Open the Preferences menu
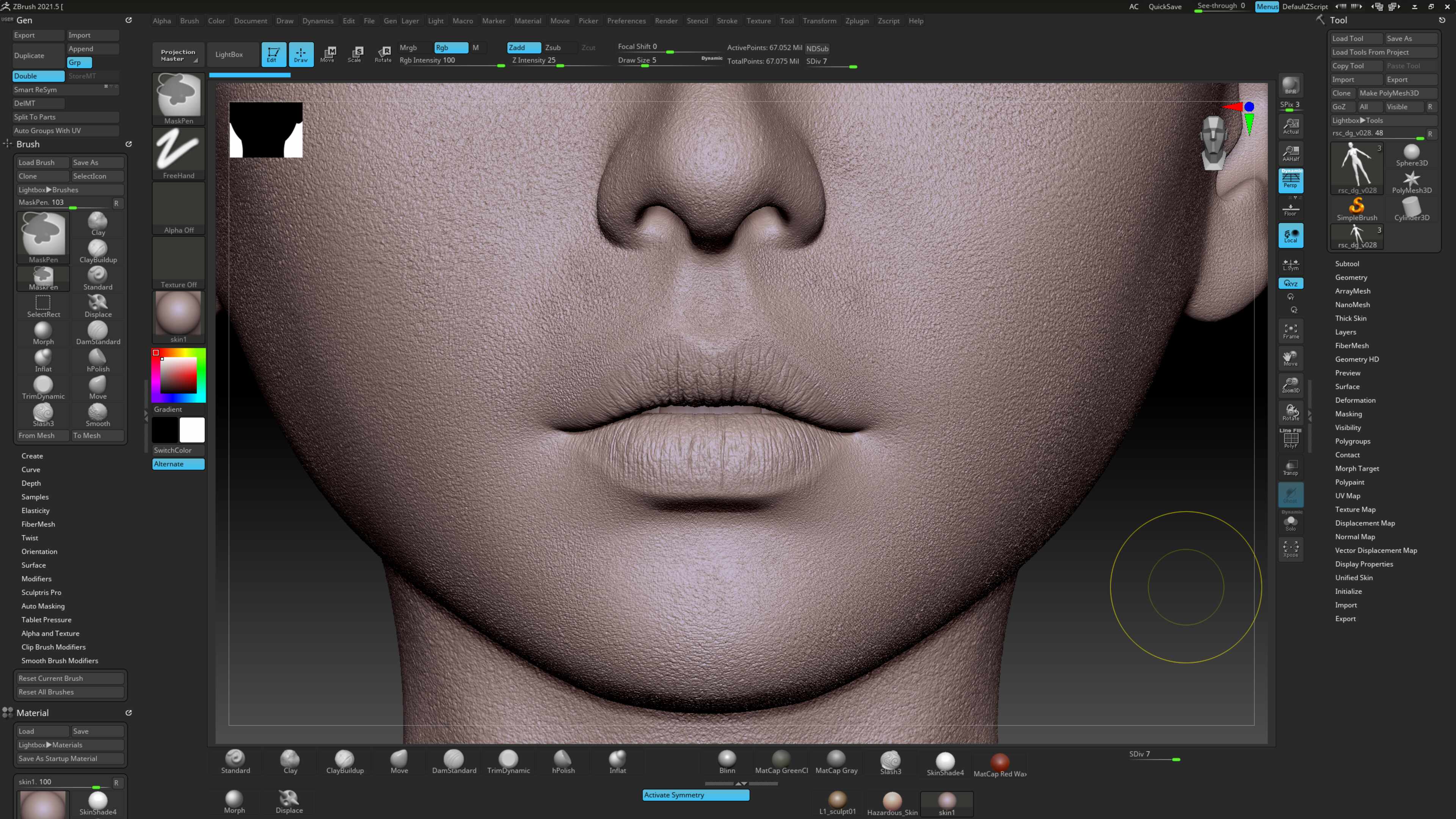The height and width of the screenshot is (819, 1456). (626, 21)
